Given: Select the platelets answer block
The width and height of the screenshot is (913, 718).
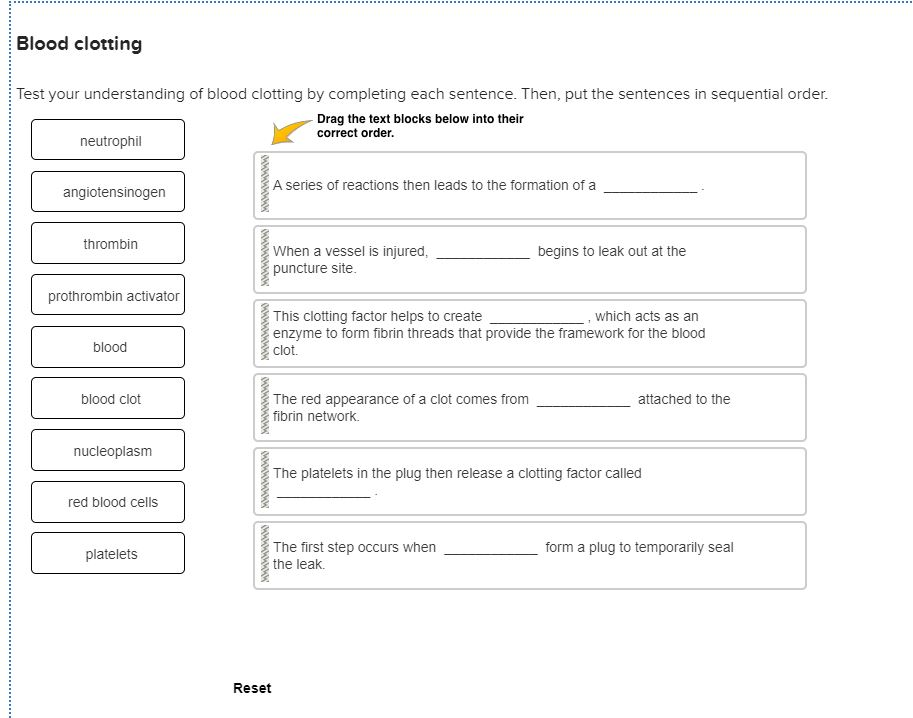Looking at the screenshot, I should pyautogui.click(x=108, y=553).
